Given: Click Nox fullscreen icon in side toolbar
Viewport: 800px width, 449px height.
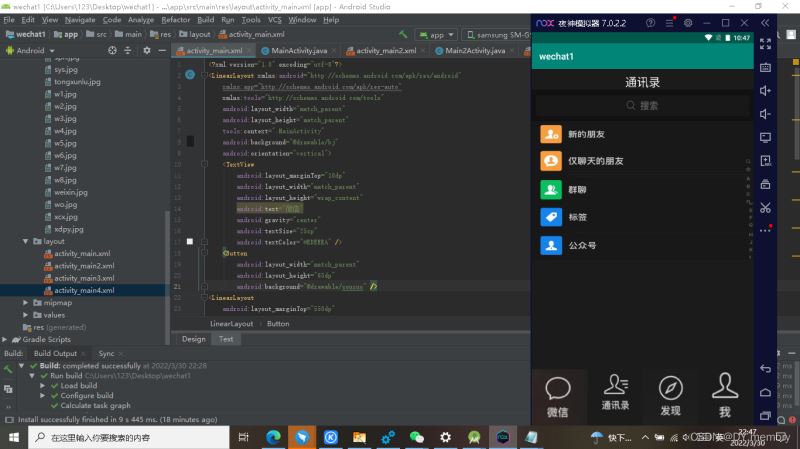Looking at the screenshot, I should (x=765, y=44).
